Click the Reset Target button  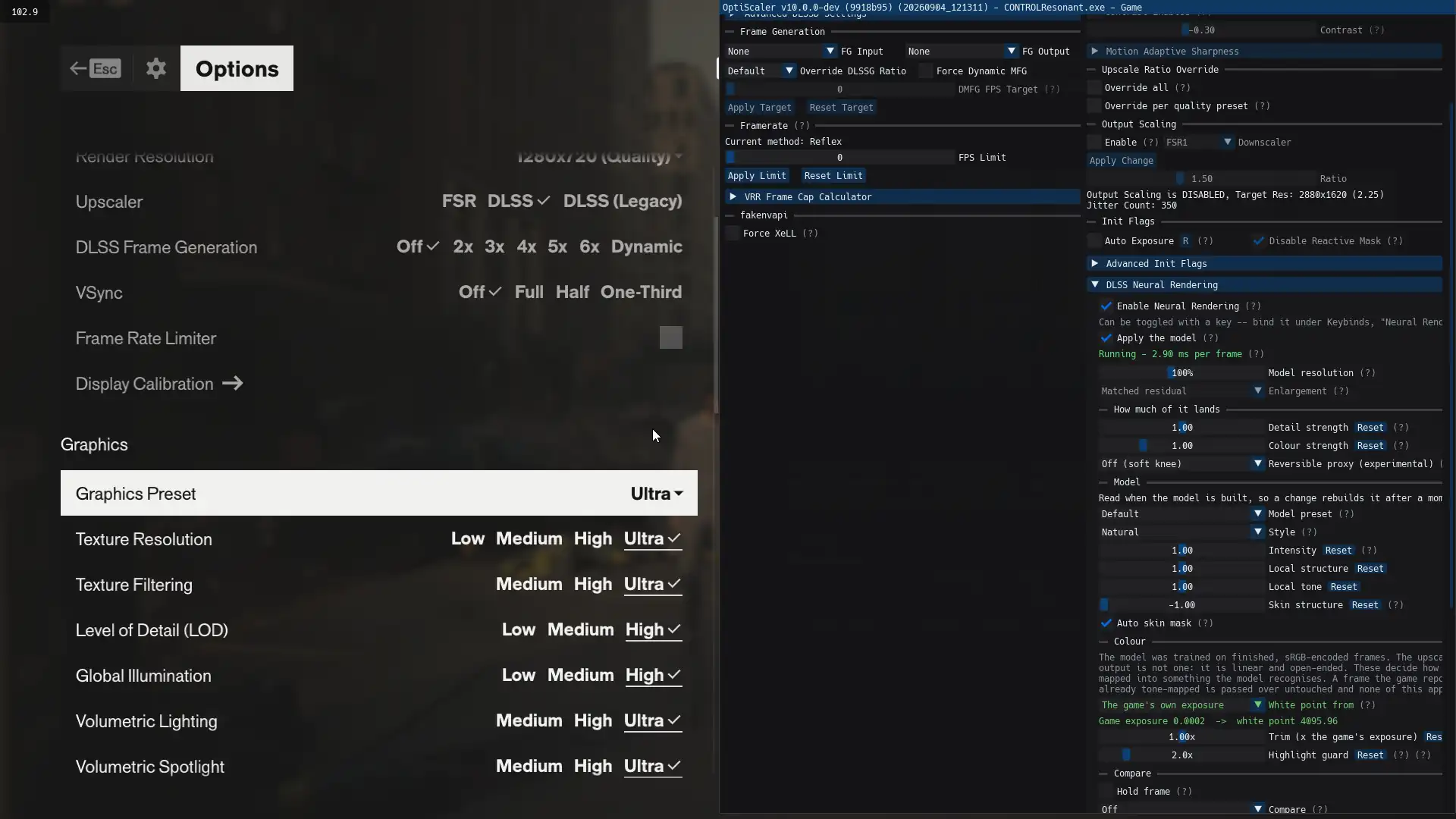tap(841, 108)
